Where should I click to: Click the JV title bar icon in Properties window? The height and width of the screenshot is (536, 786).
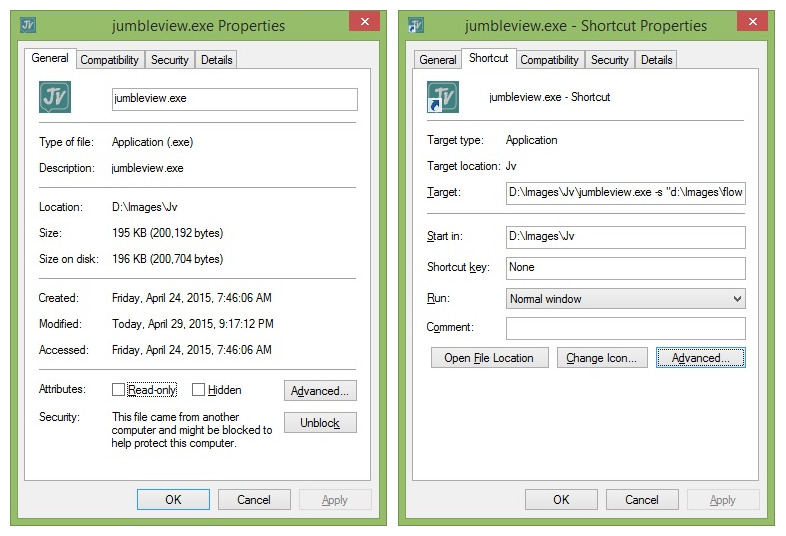pos(28,25)
